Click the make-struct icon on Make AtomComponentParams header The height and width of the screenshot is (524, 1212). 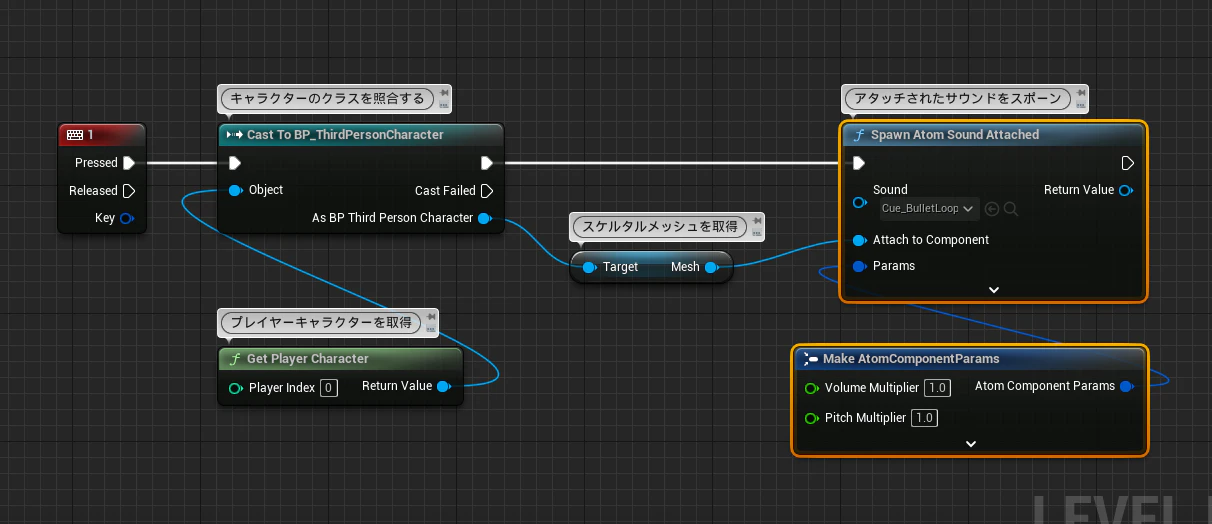click(811, 359)
